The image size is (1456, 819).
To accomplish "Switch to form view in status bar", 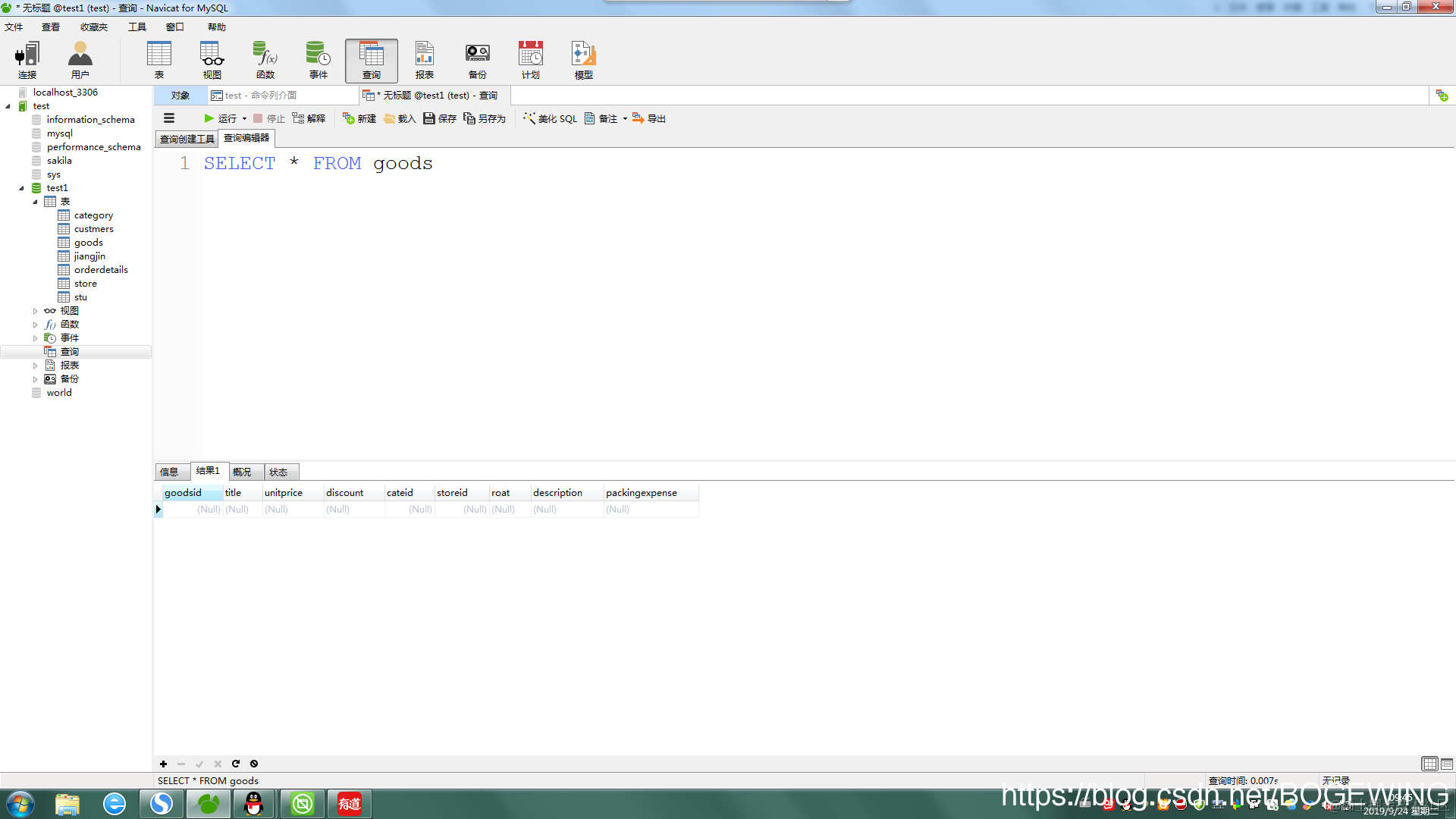I will coord(1447,764).
